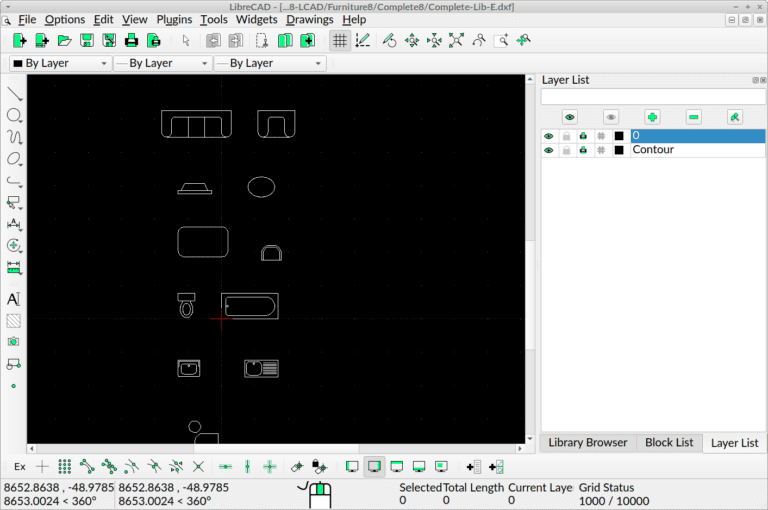This screenshot has width=768, height=510.
Task: Open the Help menu
Action: click(x=354, y=20)
